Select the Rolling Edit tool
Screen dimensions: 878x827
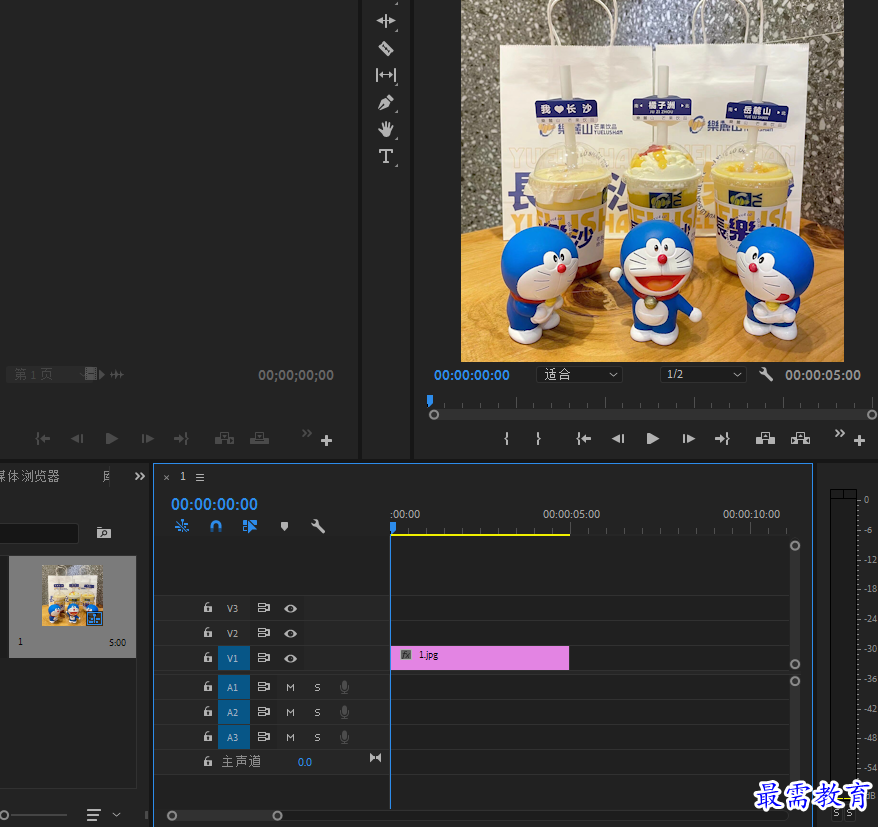(x=386, y=21)
